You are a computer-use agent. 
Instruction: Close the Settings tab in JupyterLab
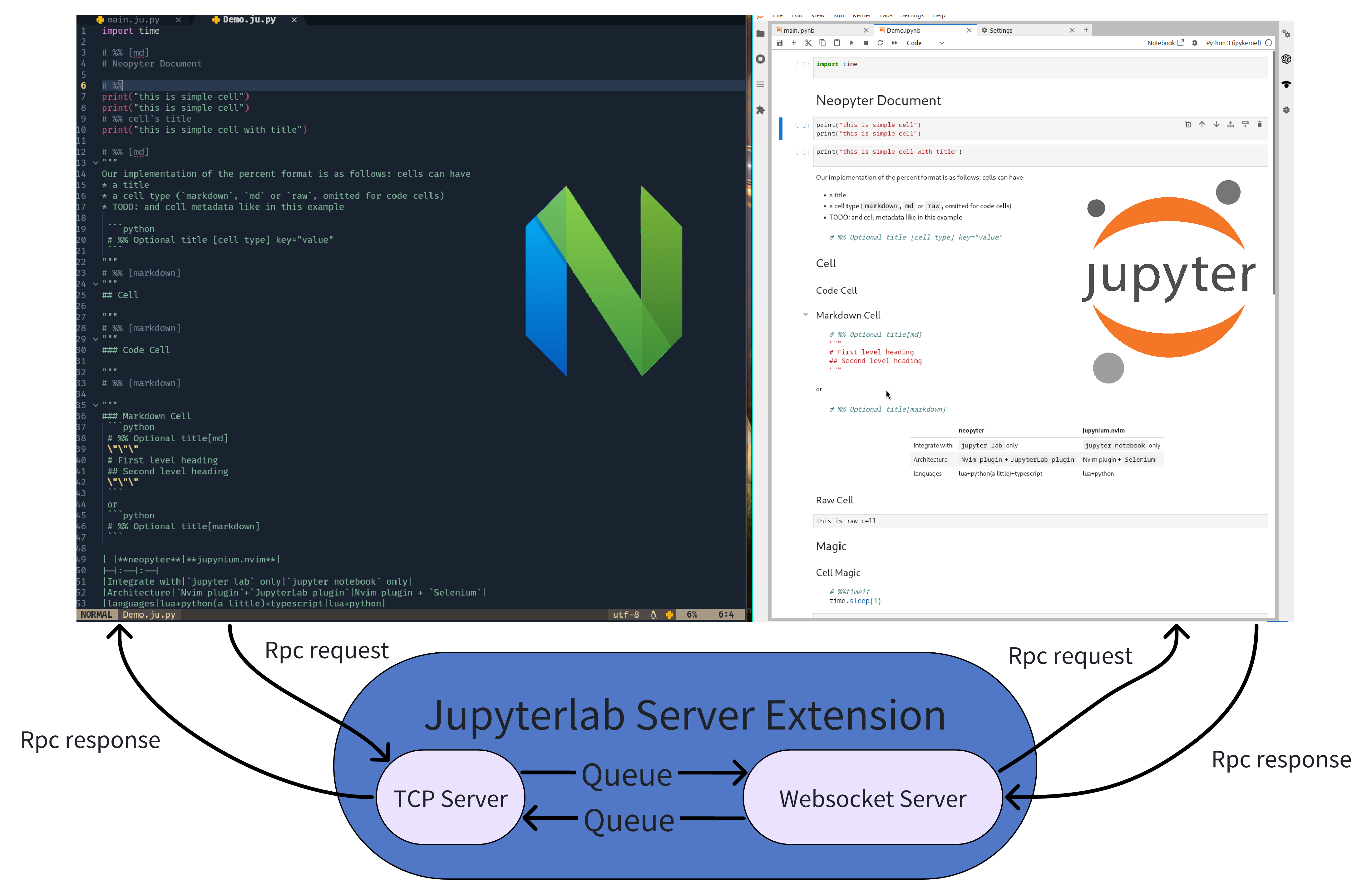point(1072,31)
